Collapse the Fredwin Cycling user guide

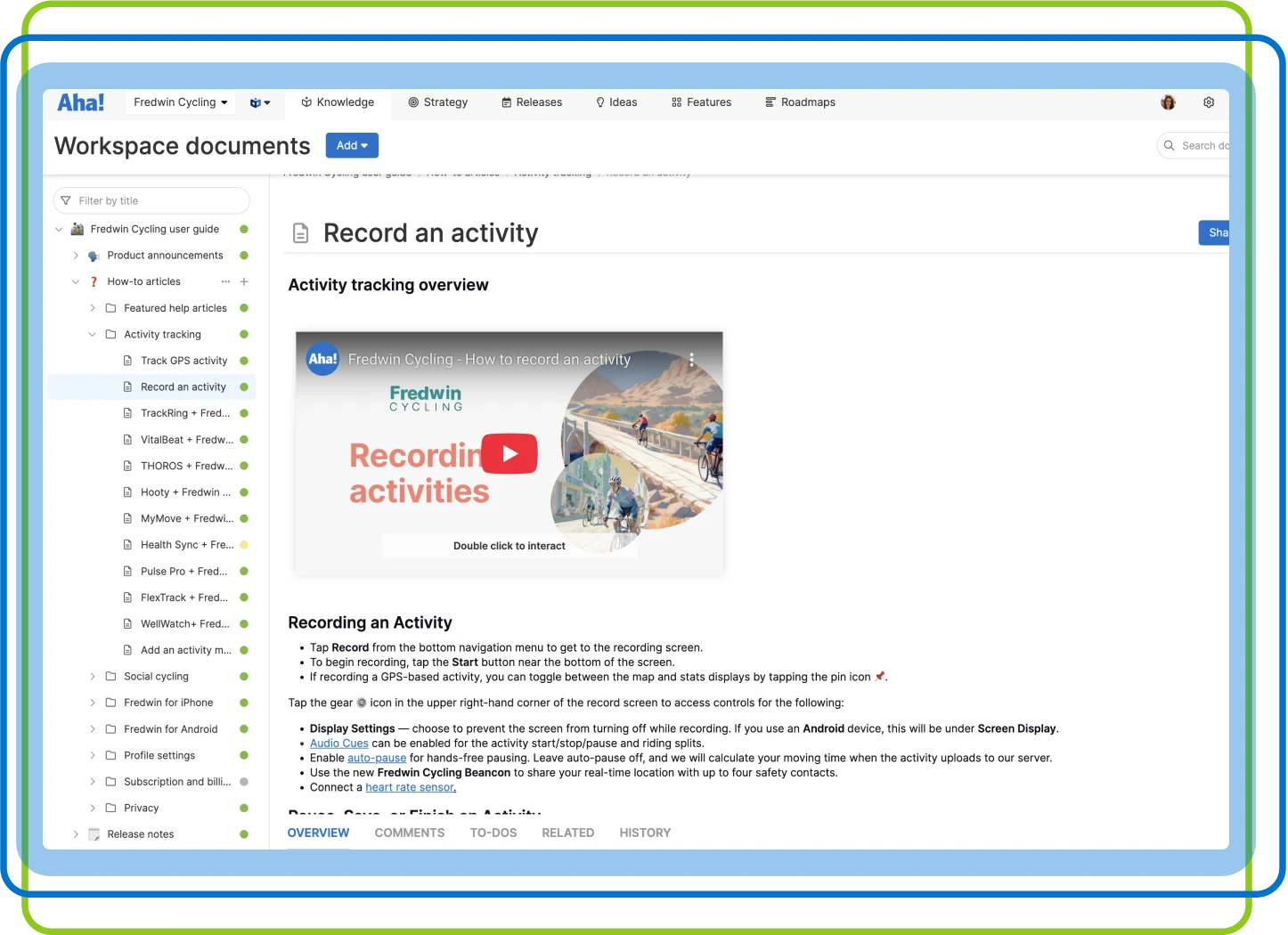(59, 229)
